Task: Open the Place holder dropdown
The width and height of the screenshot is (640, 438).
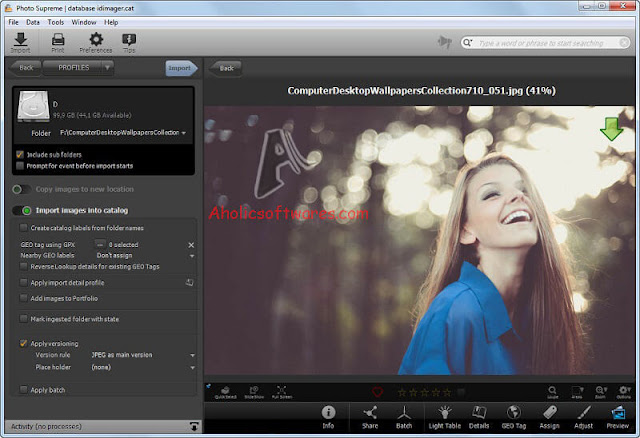Action: [x=193, y=368]
